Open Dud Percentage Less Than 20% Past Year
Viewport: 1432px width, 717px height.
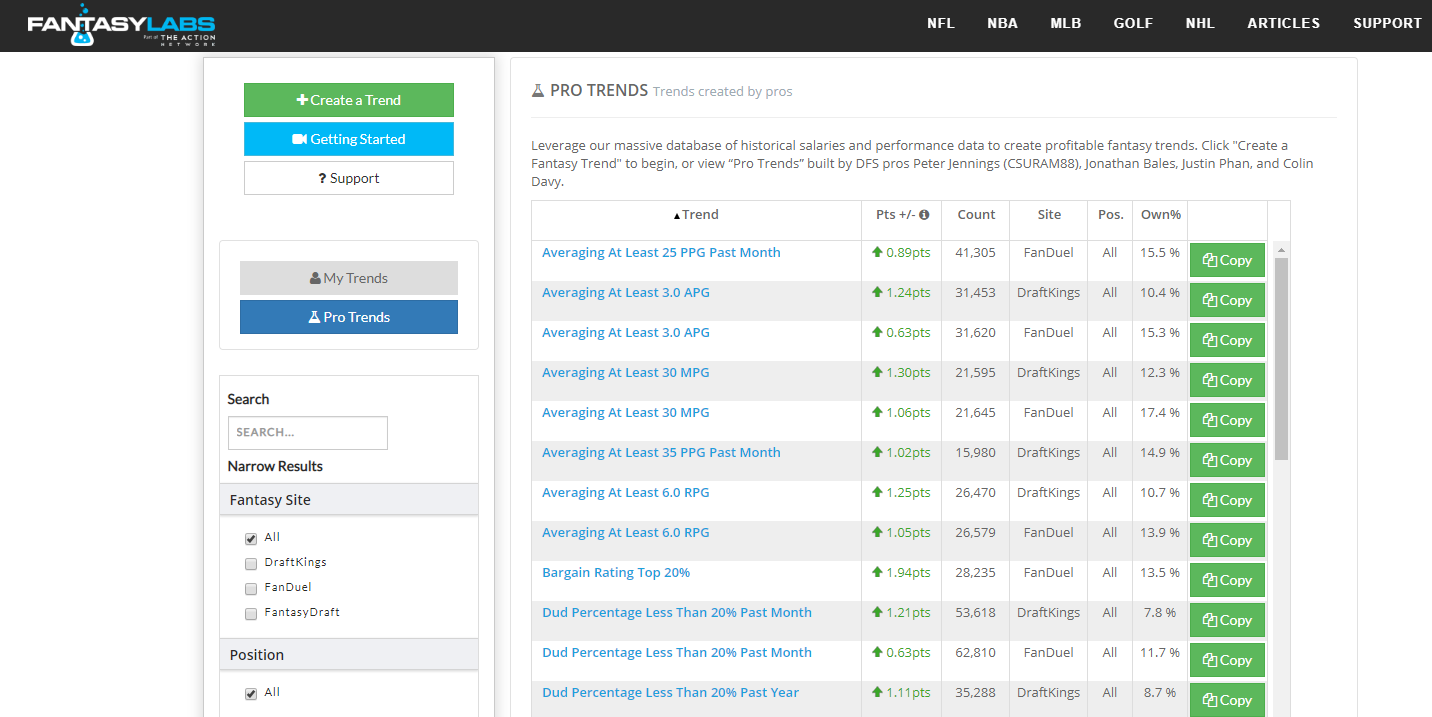[671, 693]
